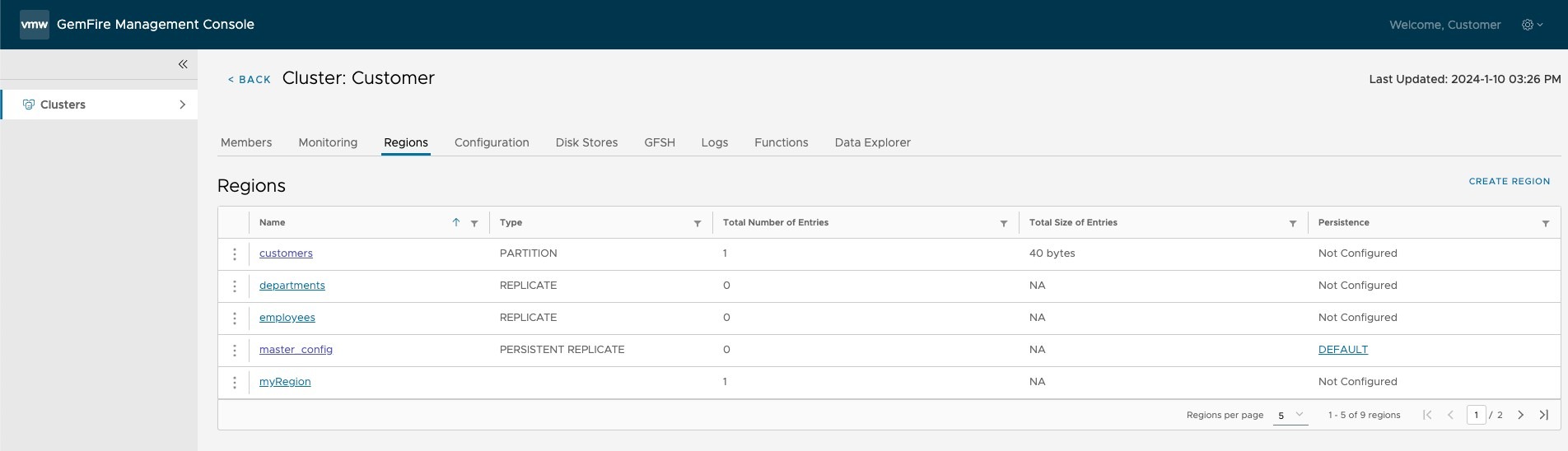Click the current page number field
This screenshot has height=451, width=1568.
coord(1476,415)
